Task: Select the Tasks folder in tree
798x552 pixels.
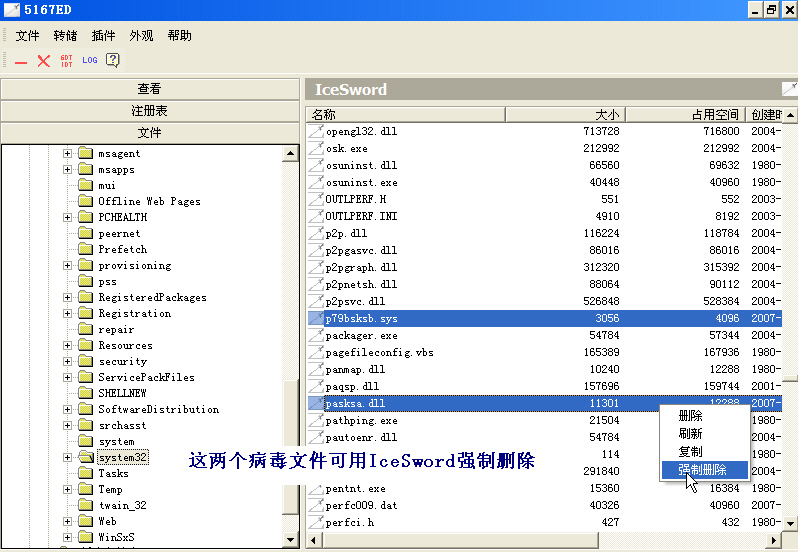Action: pyautogui.click(x=113, y=473)
